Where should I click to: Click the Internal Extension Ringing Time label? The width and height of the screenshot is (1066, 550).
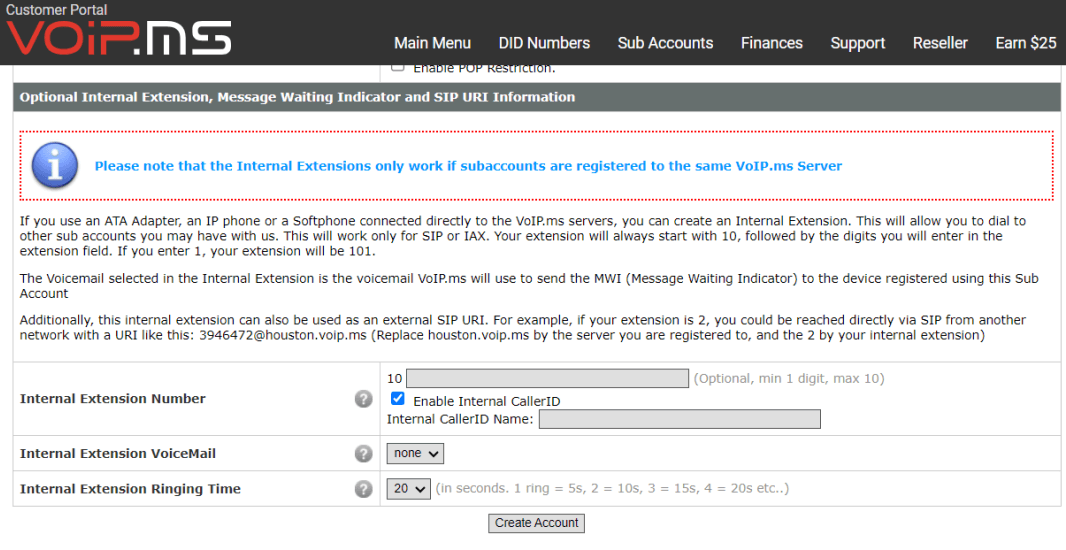[x=131, y=489]
